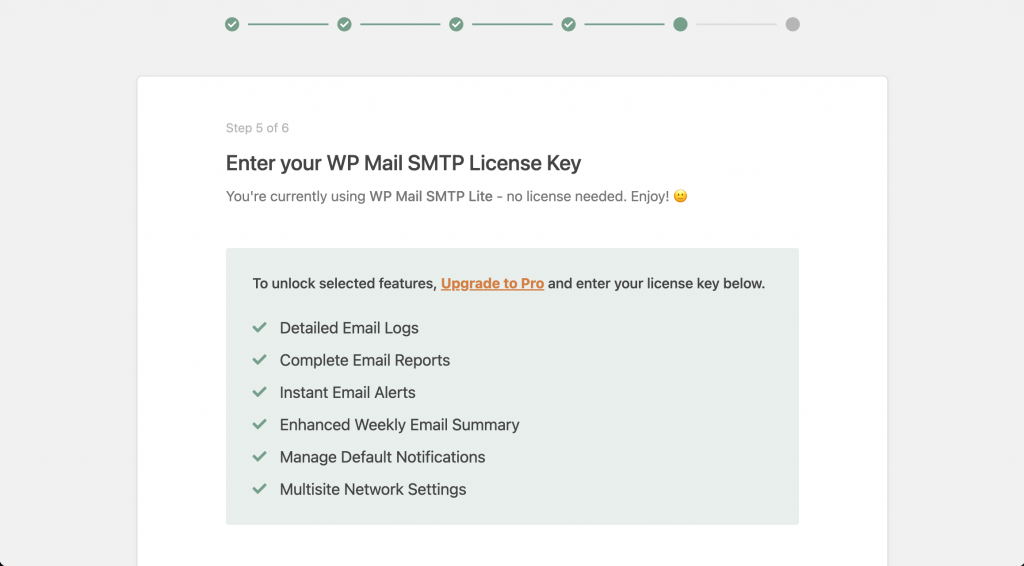Click the Step 5 of 6 label
Image resolution: width=1024 pixels, height=566 pixels.
tap(257, 128)
